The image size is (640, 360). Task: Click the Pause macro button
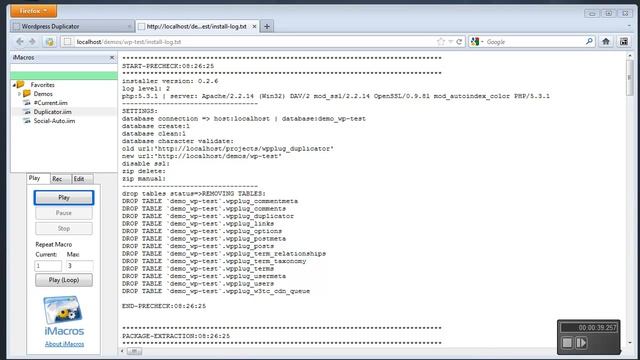pyautogui.click(x=64, y=213)
